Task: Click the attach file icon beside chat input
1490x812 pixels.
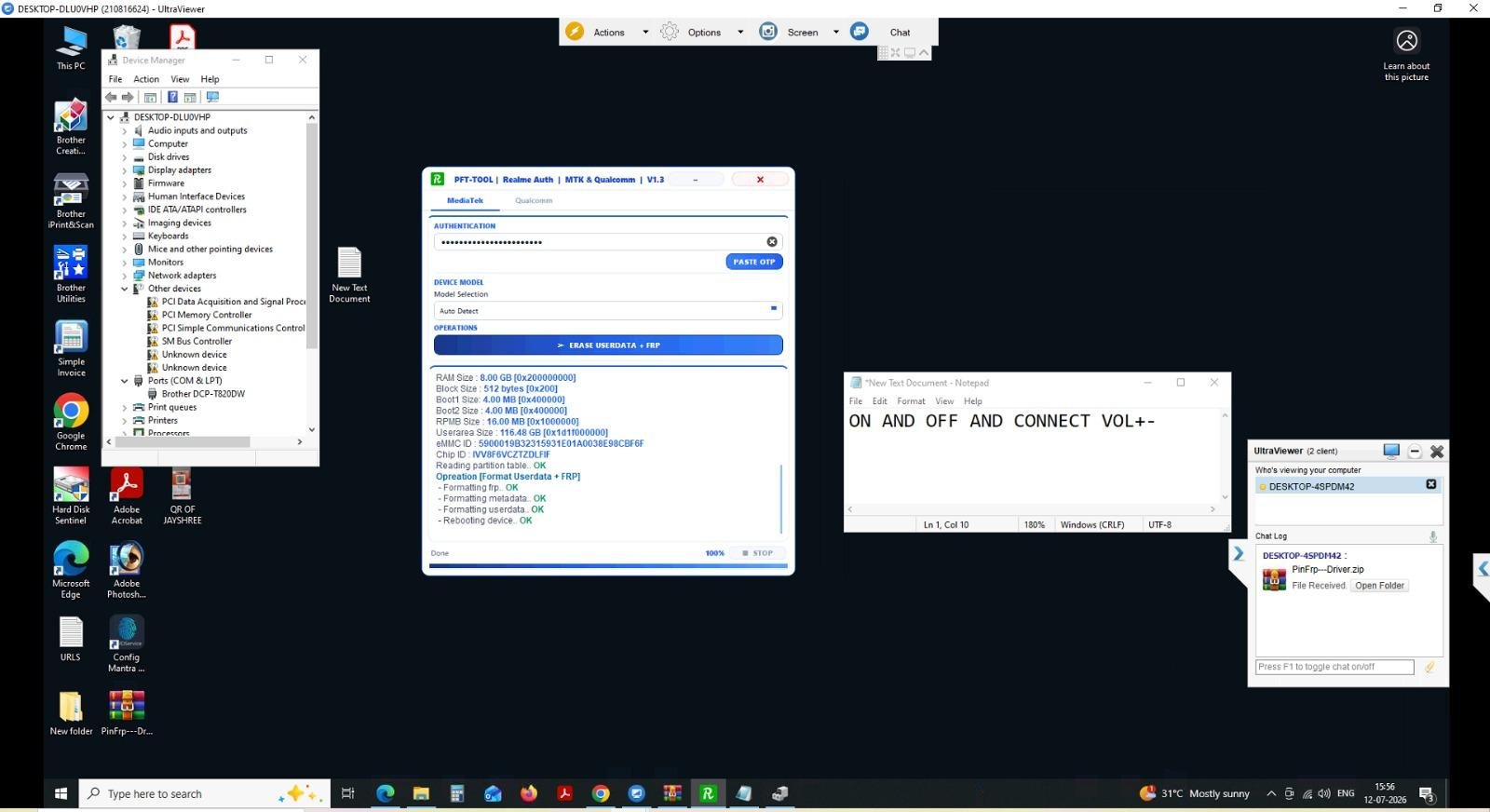Action: 1429,667
